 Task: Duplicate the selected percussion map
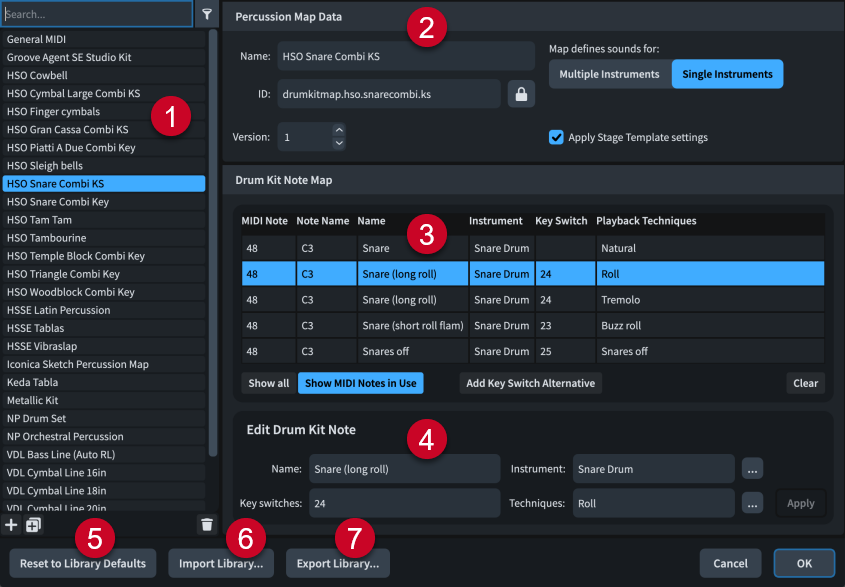coord(33,524)
